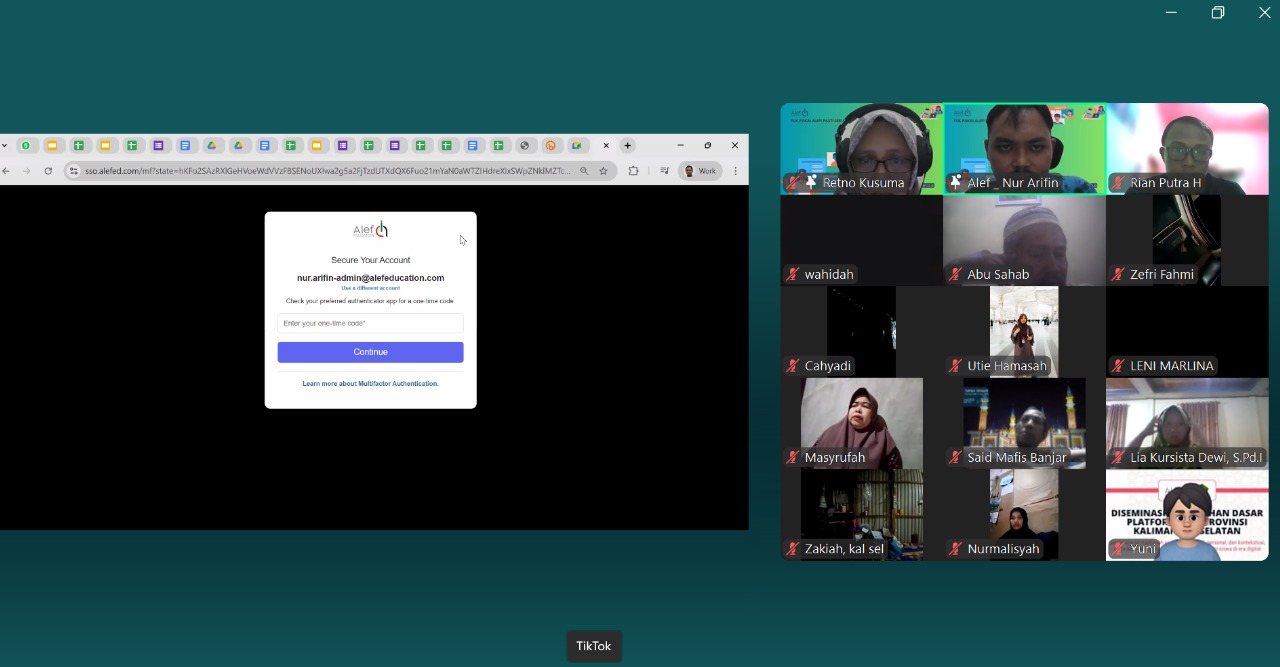Open 'Learn more about Multifactor Authentication' link
This screenshot has height=667, width=1280.
[x=370, y=384]
